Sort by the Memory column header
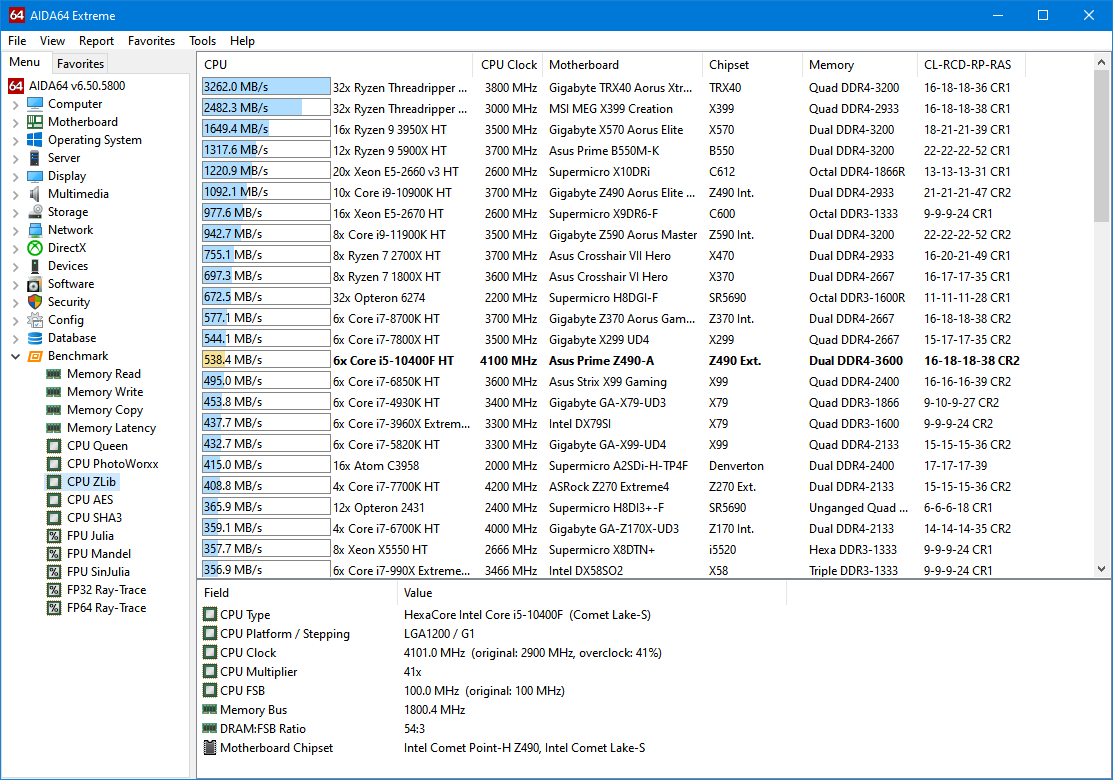Viewport: 1113px width, 780px height. [x=860, y=65]
